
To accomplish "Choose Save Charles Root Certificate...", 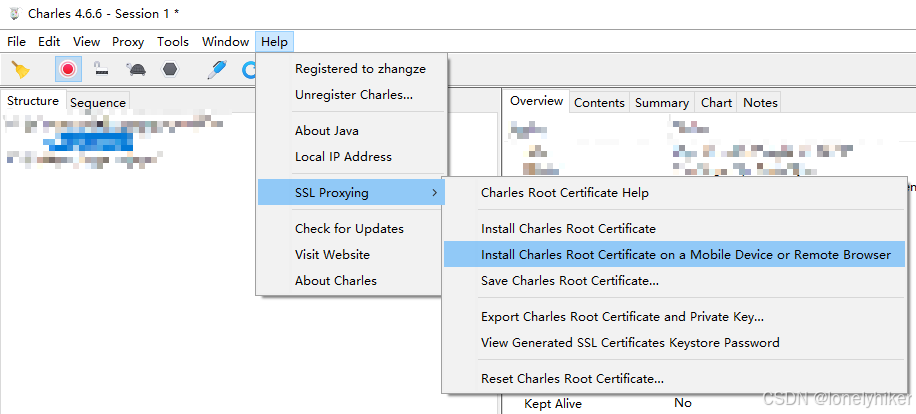I will [x=675, y=280].
